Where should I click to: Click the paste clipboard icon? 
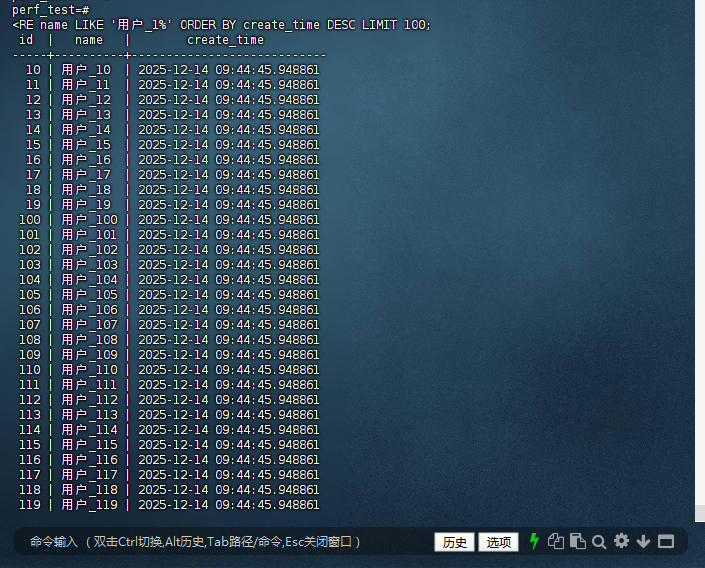pos(578,541)
